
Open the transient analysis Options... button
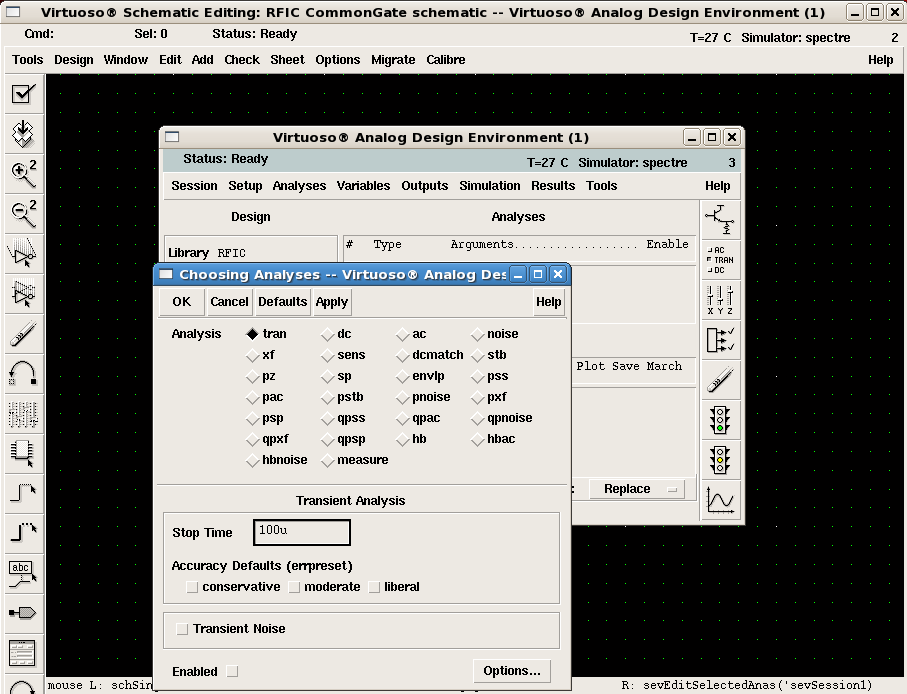click(512, 671)
